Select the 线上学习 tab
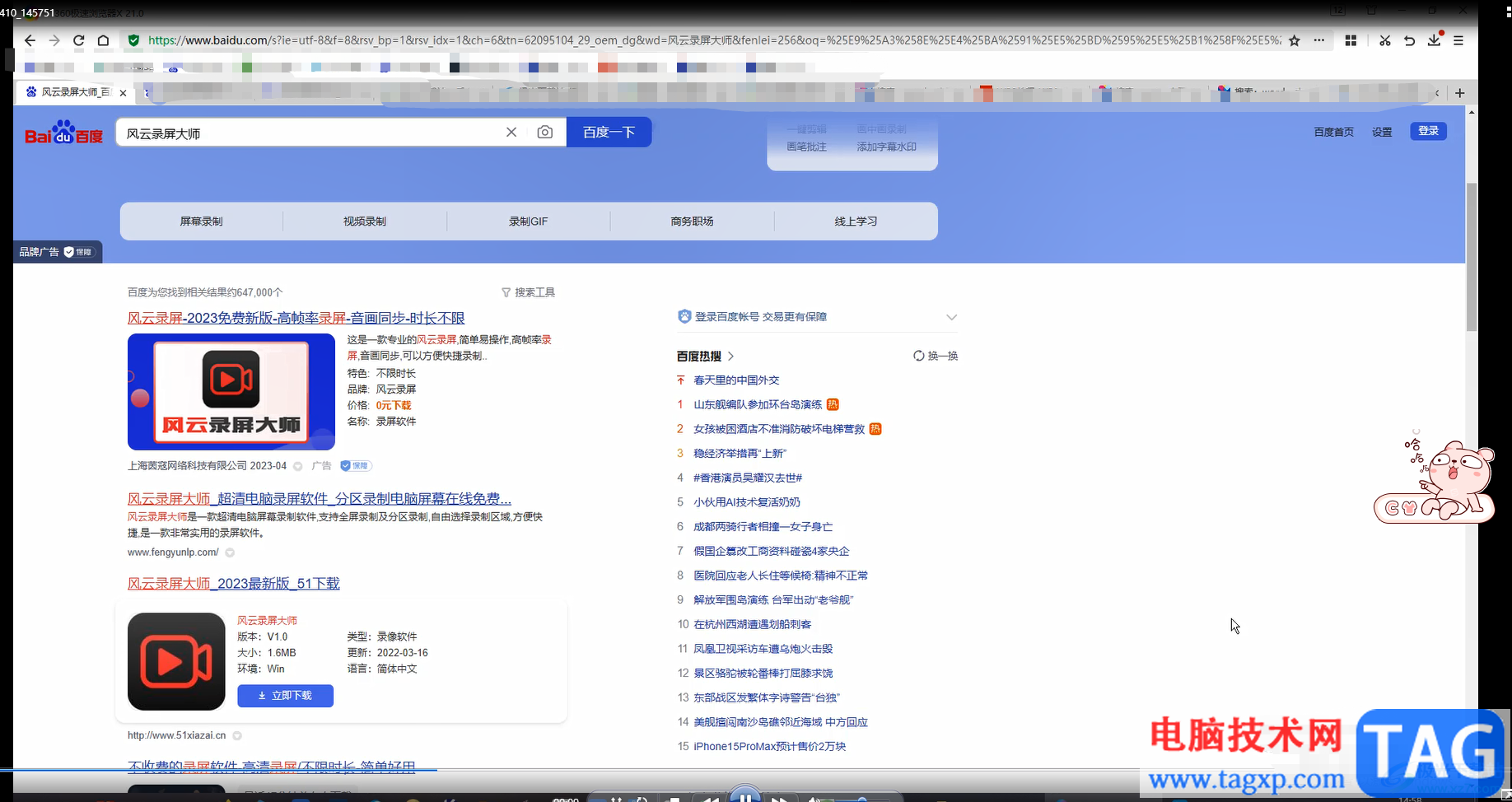This screenshot has height=802, width=1512. coord(856,221)
